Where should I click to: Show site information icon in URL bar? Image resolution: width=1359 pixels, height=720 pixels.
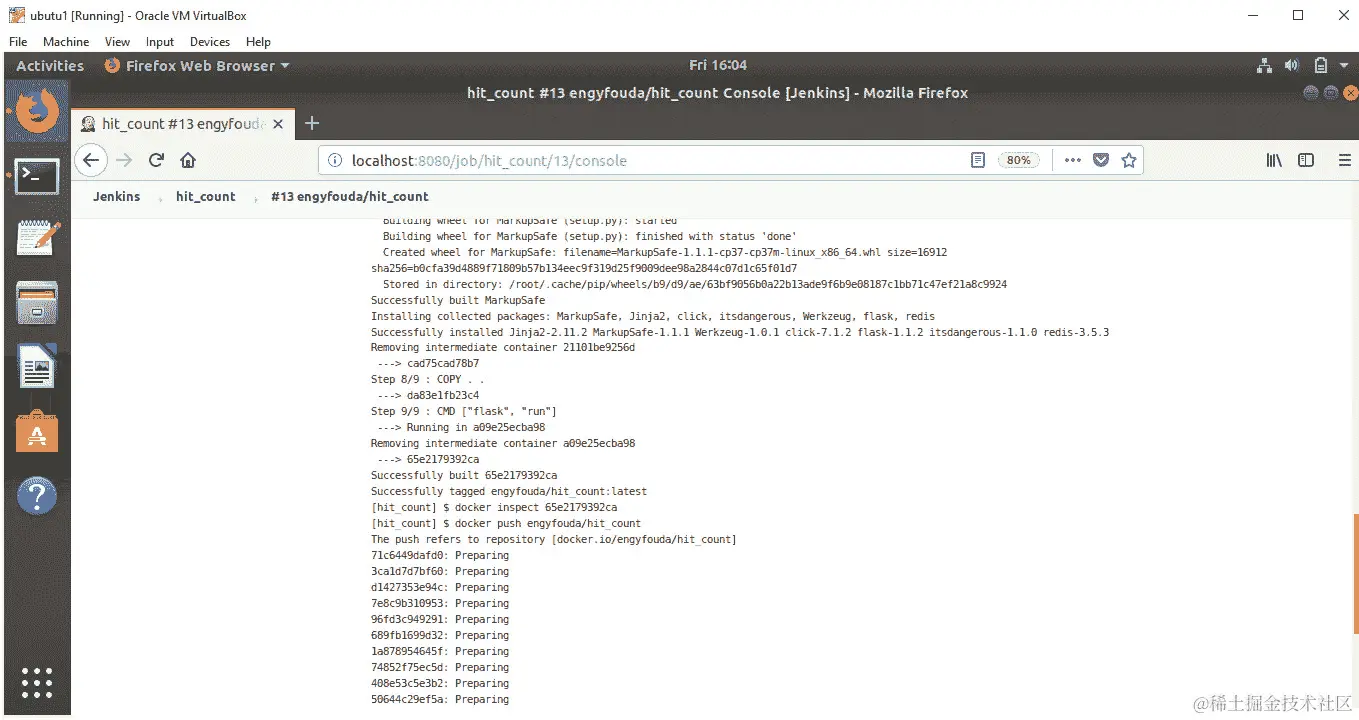(335, 160)
